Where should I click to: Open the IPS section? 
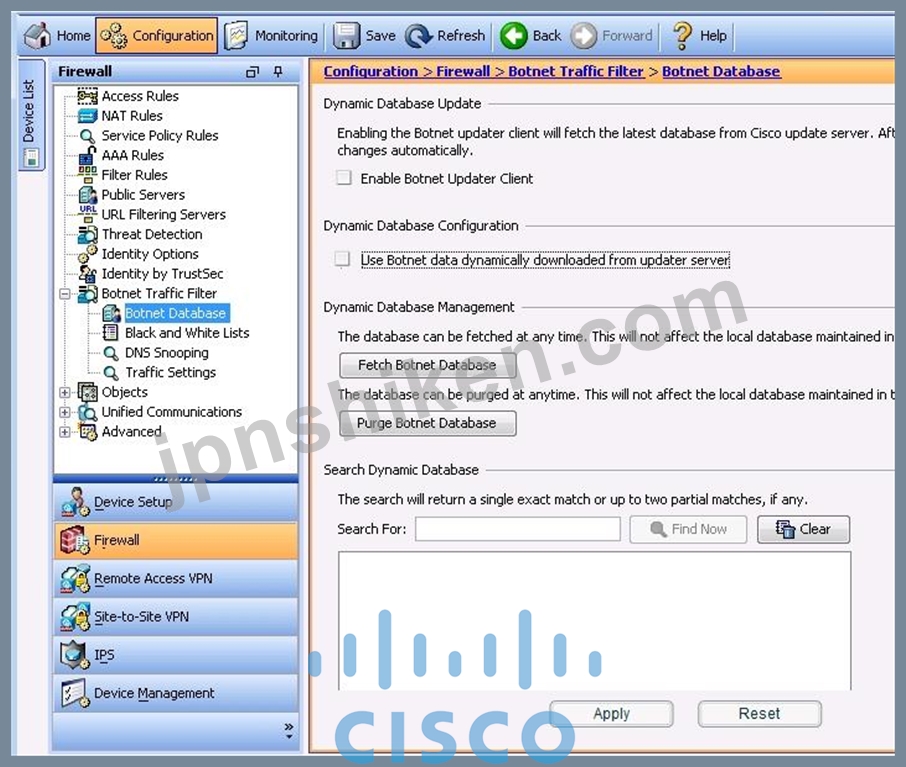(176, 655)
